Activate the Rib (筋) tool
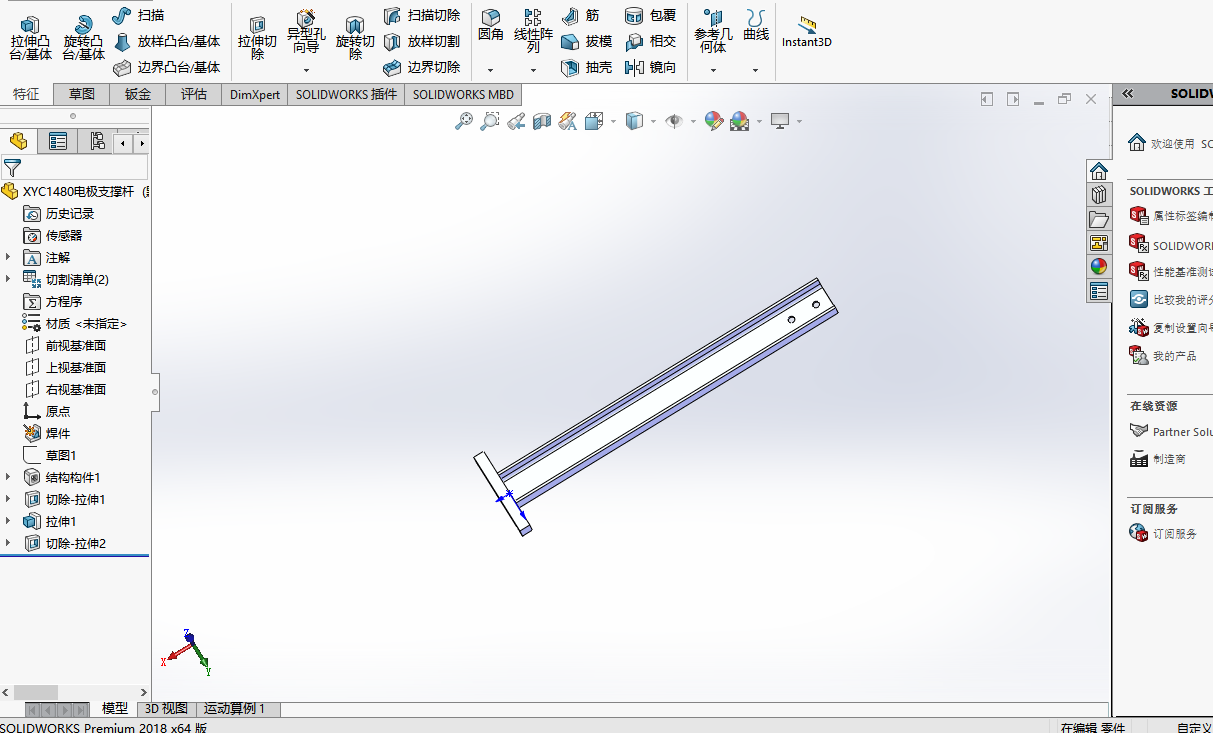1213x733 pixels. [x=581, y=15]
